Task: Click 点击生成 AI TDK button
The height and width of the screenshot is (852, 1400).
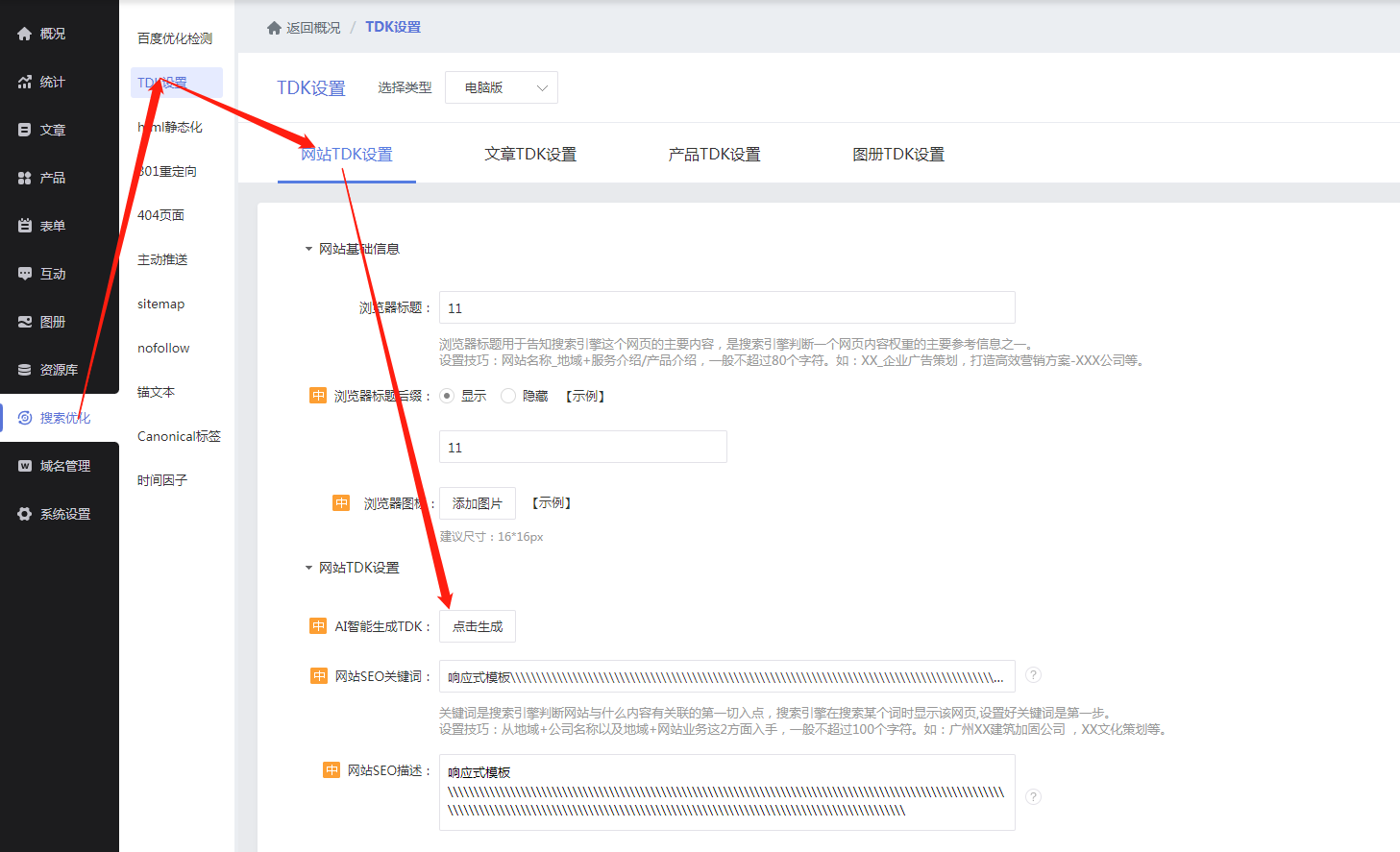Action: coord(478,626)
